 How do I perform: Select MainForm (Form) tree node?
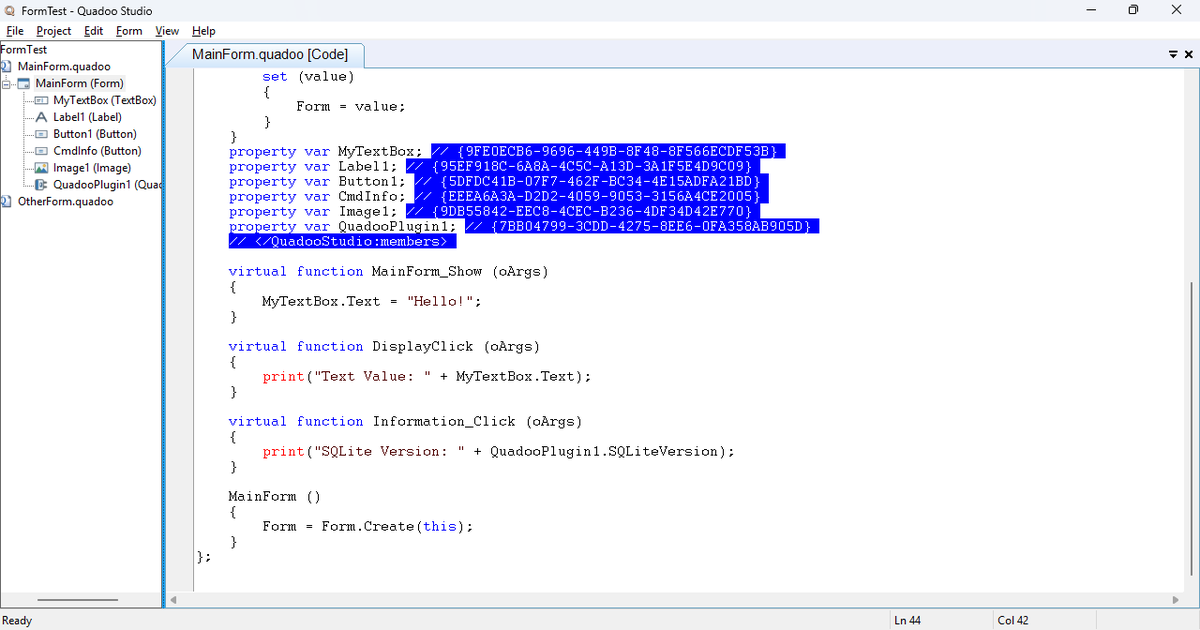(x=79, y=83)
